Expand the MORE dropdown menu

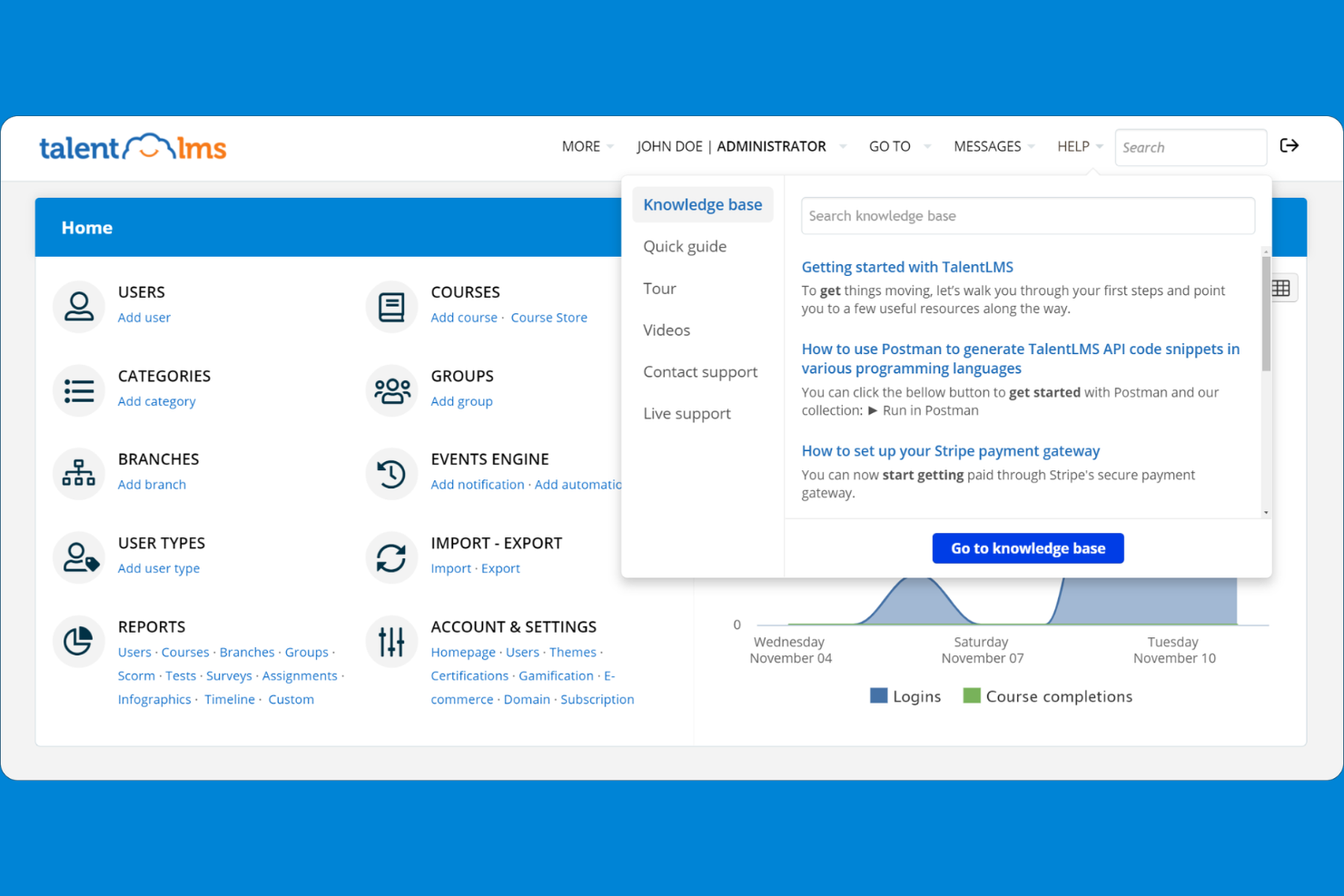point(588,146)
